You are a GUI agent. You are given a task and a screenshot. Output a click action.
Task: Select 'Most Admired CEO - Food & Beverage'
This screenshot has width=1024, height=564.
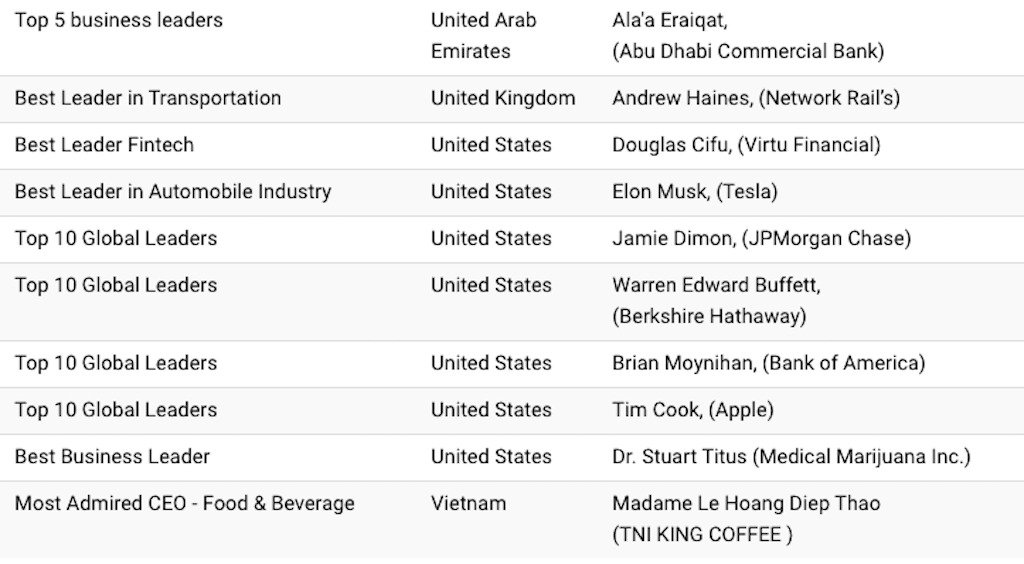(x=185, y=503)
